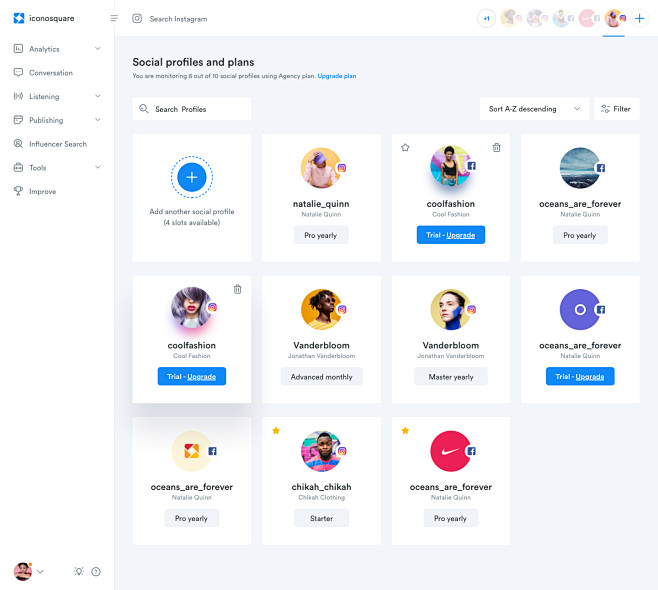Delete the coolfashion Facebook profile via trash icon

click(496, 147)
